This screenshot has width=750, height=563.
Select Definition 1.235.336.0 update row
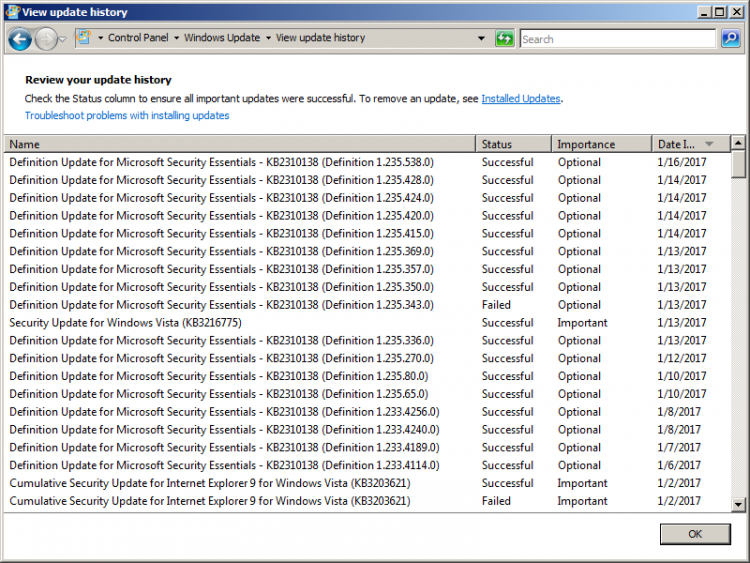point(367,341)
